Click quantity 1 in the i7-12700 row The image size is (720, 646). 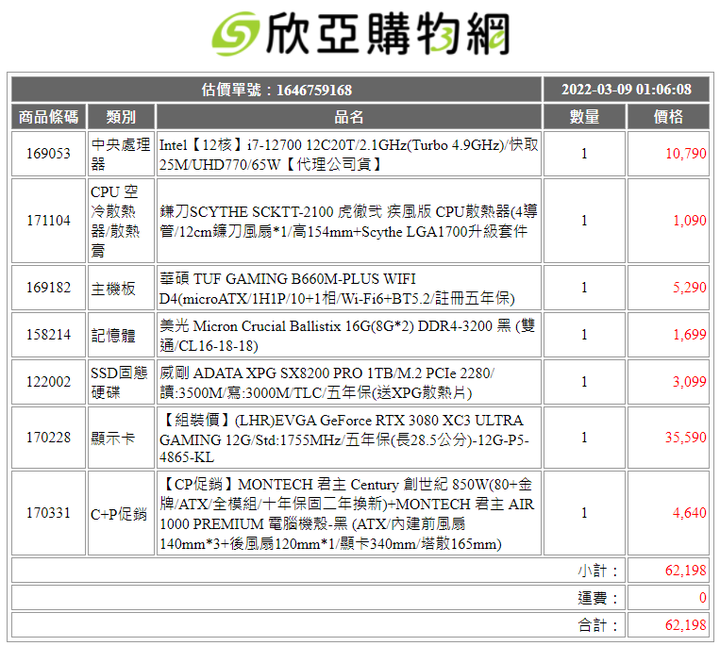pyautogui.click(x=585, y=153)
